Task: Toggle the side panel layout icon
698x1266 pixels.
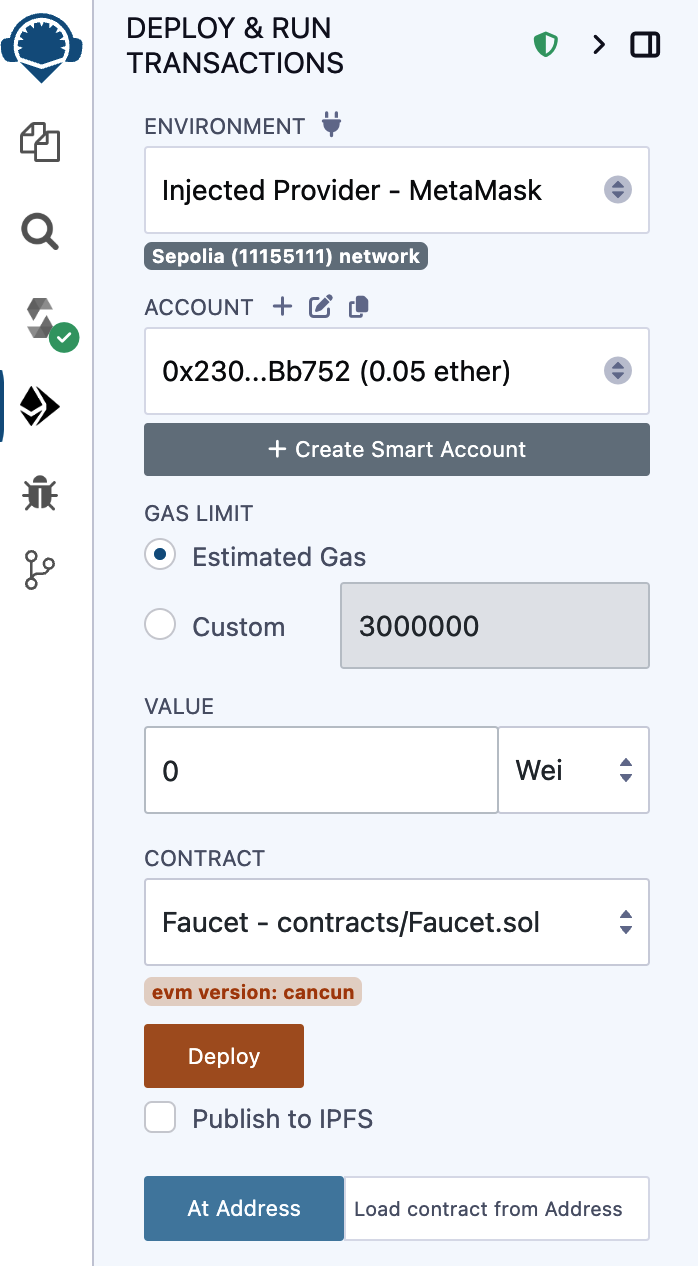Action: (645, 44)
